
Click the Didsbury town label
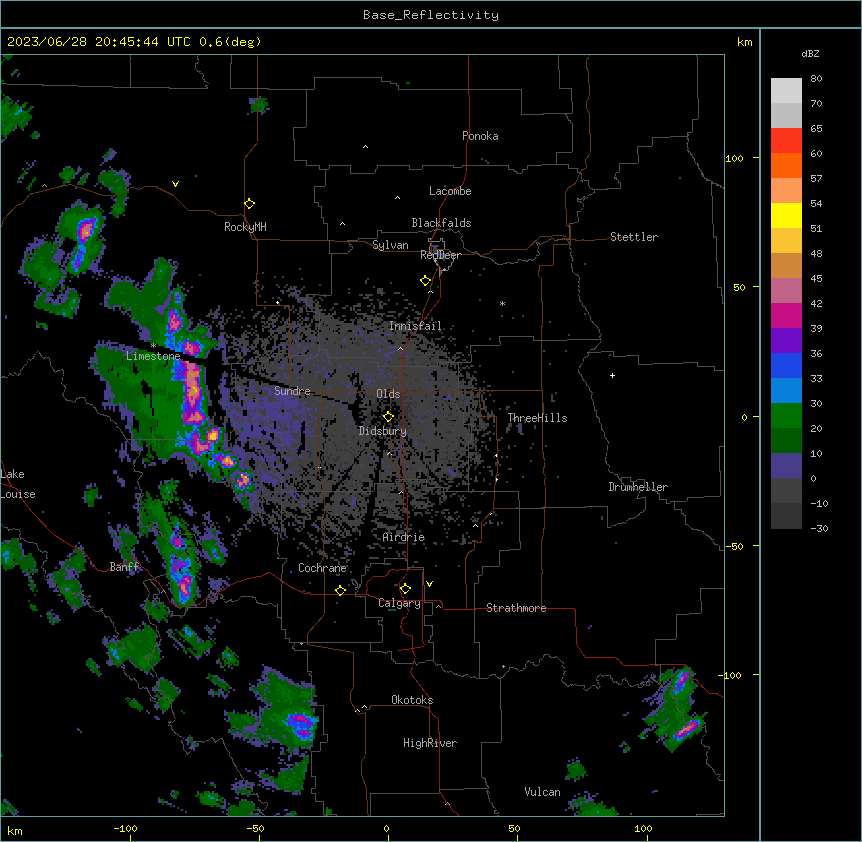point(383,431)
